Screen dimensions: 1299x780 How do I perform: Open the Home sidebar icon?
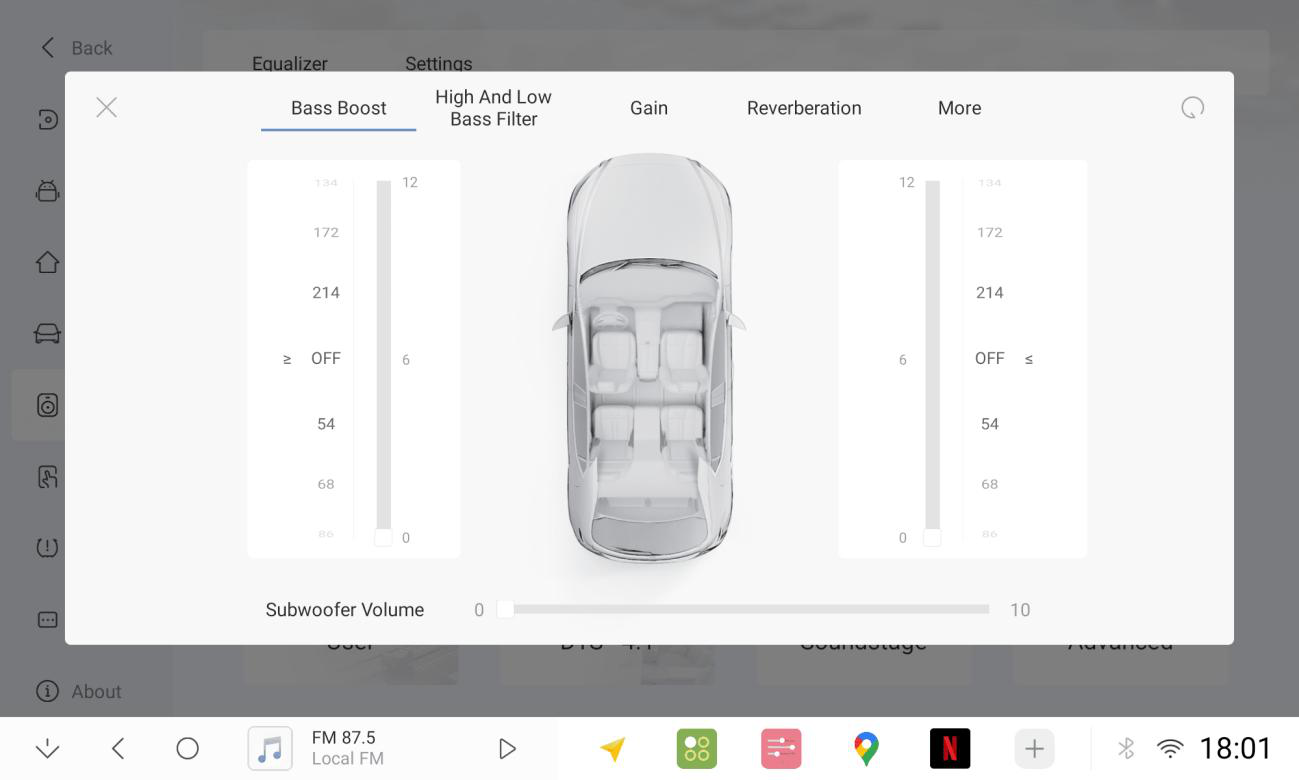(47, 262)
